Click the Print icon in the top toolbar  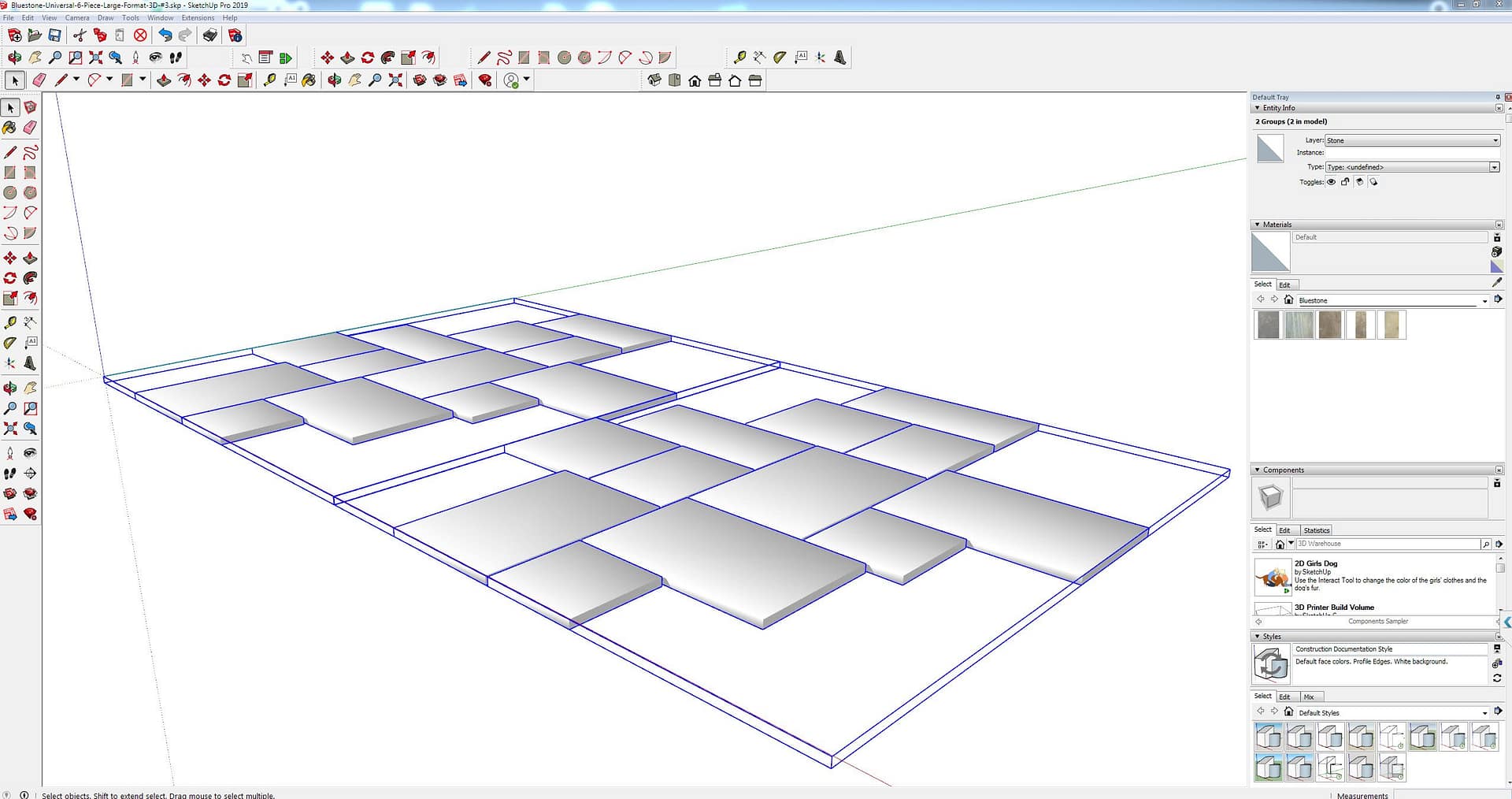click(209, 35)
